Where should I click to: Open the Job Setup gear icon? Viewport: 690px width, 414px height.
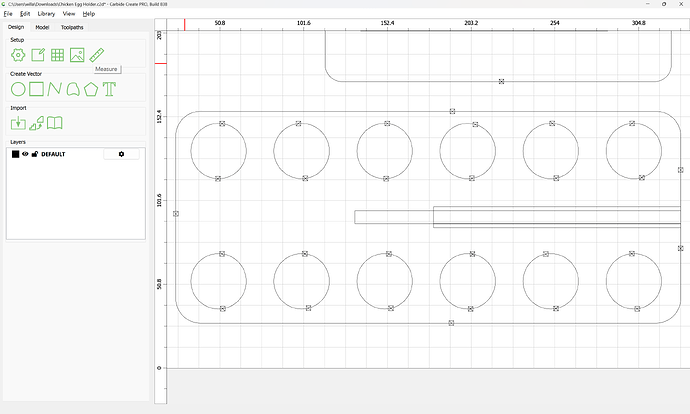(x=18, y=55)
